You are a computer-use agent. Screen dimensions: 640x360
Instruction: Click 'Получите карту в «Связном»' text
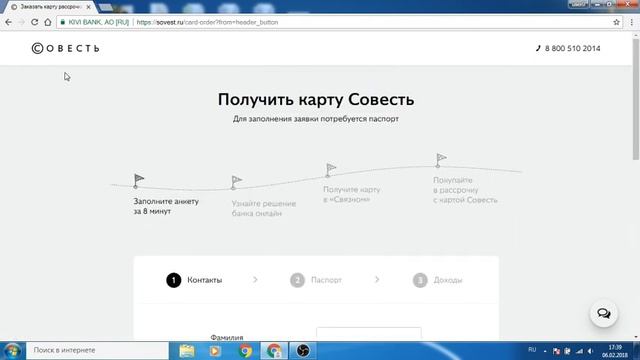[x=351, y=194]
